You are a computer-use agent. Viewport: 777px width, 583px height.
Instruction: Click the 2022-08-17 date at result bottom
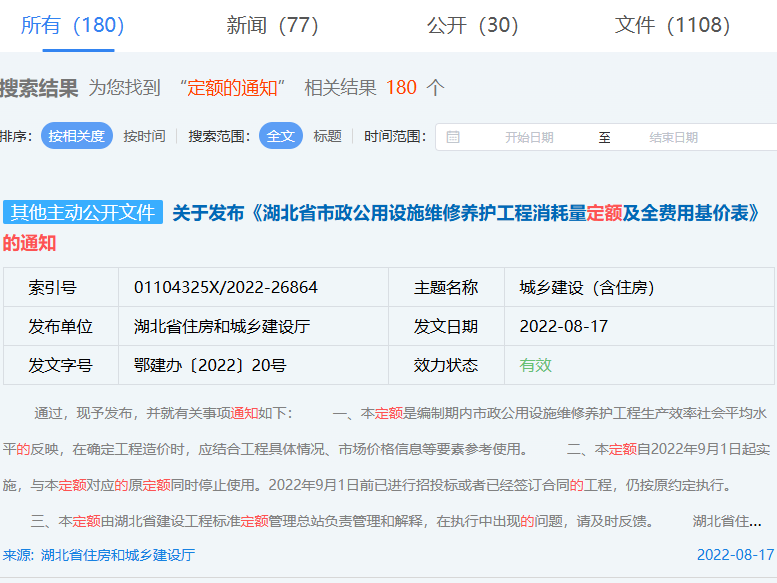[x=735, y=554]
